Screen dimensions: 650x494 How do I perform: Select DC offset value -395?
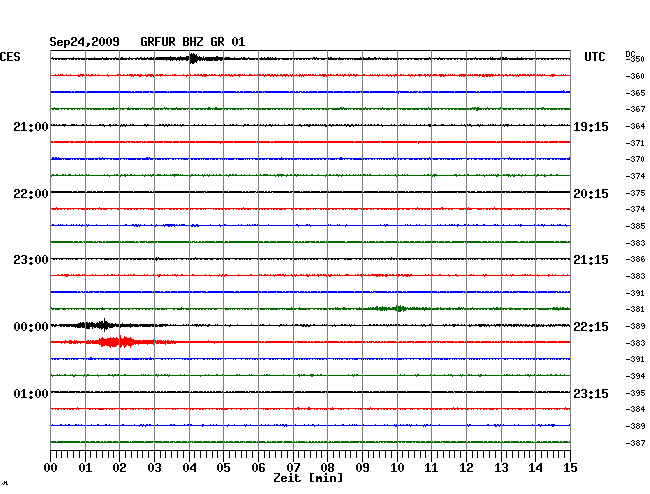click(635, 393)
